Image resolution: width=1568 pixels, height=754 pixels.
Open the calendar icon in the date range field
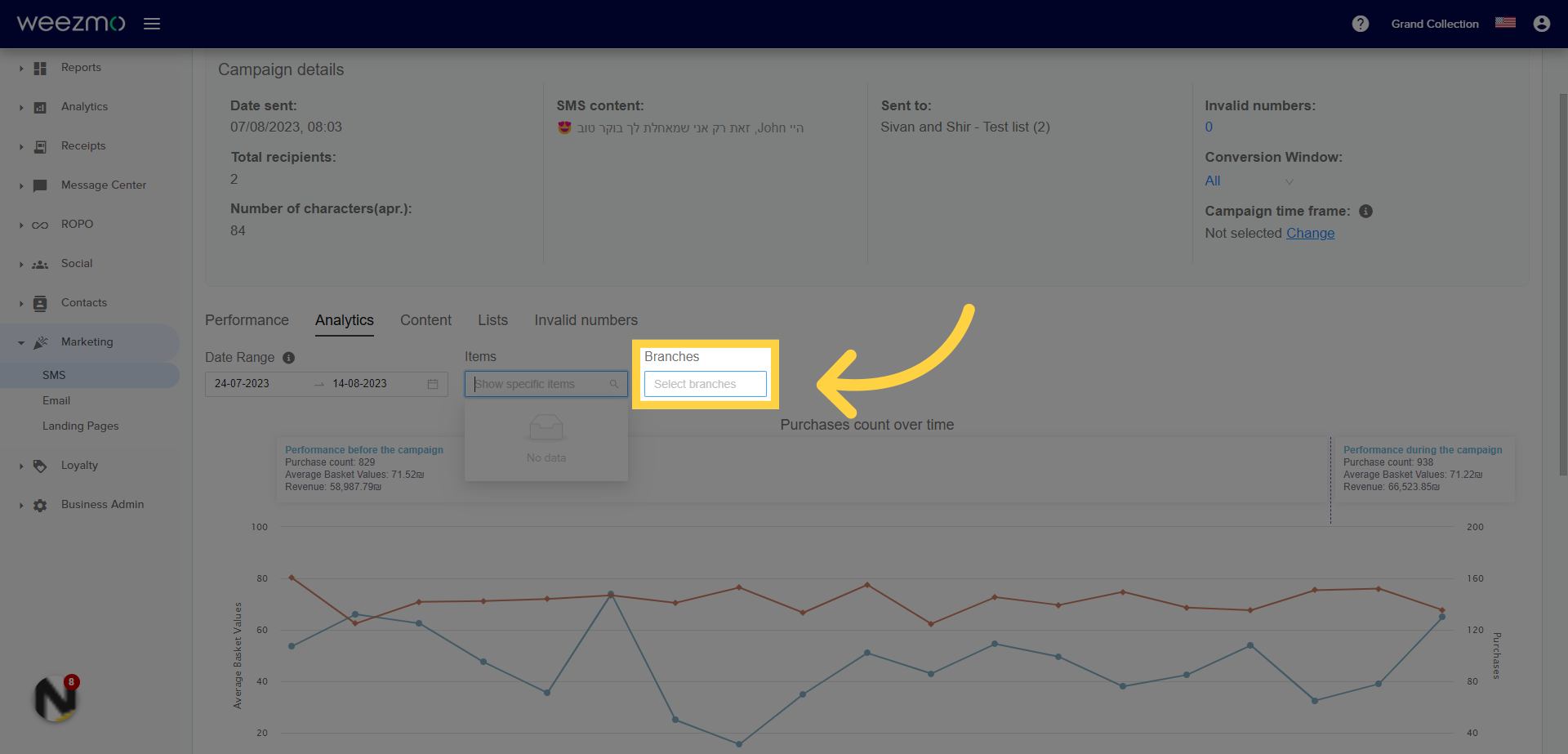pyautogui.click(x=433, y=384)
